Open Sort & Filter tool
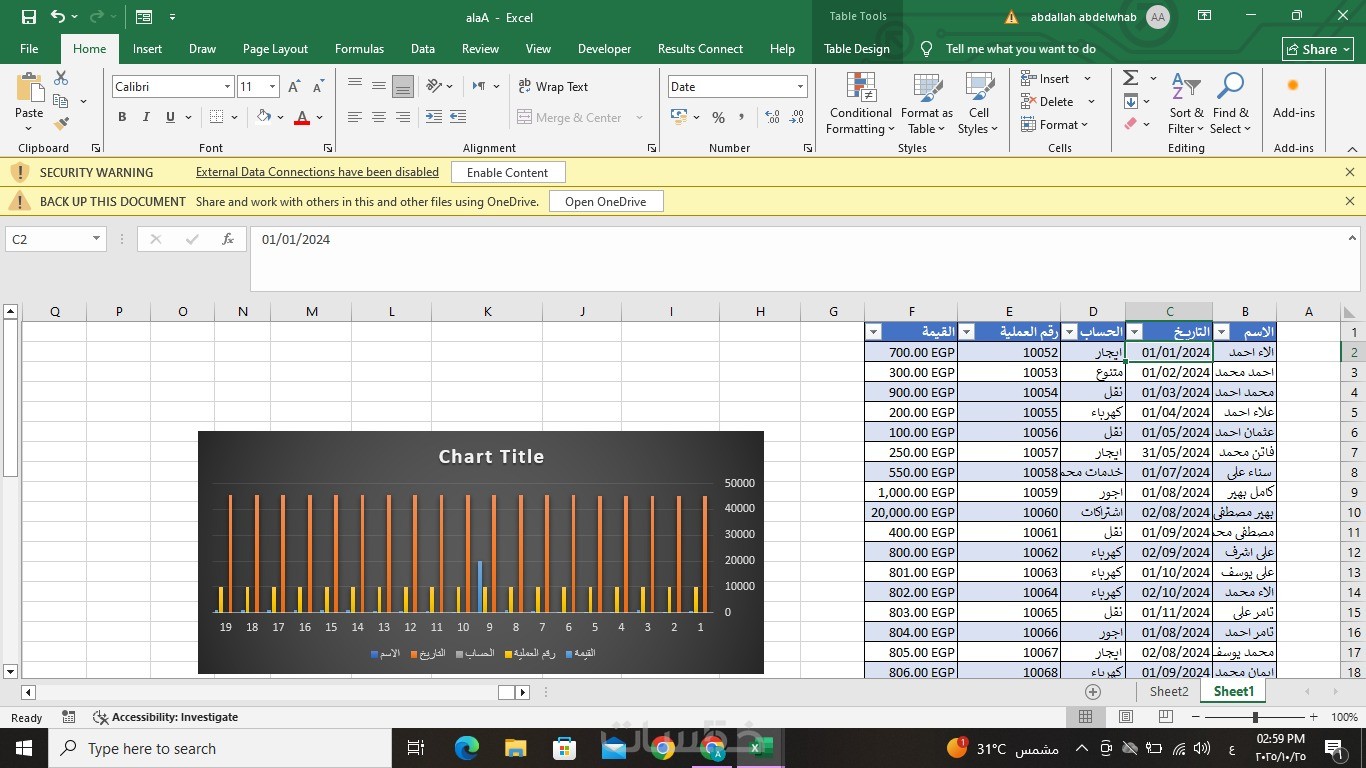Viewport: 1366px width, 768px height. coord(1186,104)
